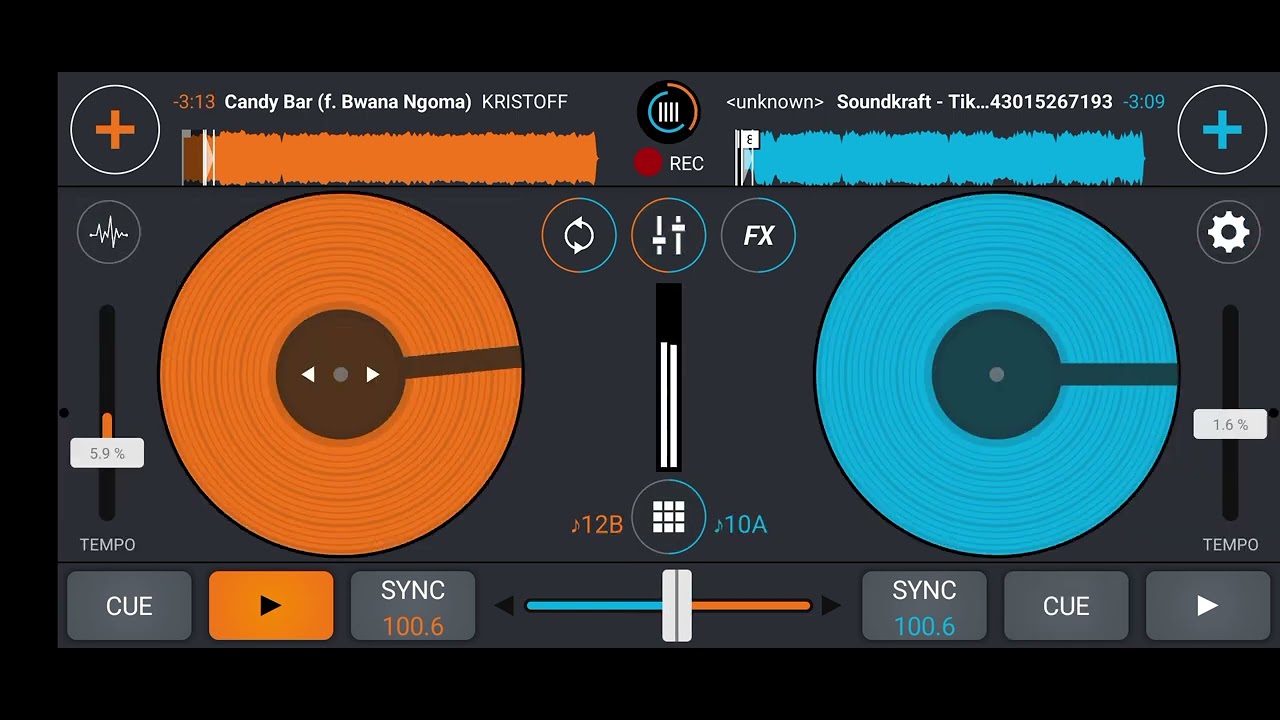Add a track to the right blue deck
Viewport: 1280px width, 720px height.
point(1222,130)
